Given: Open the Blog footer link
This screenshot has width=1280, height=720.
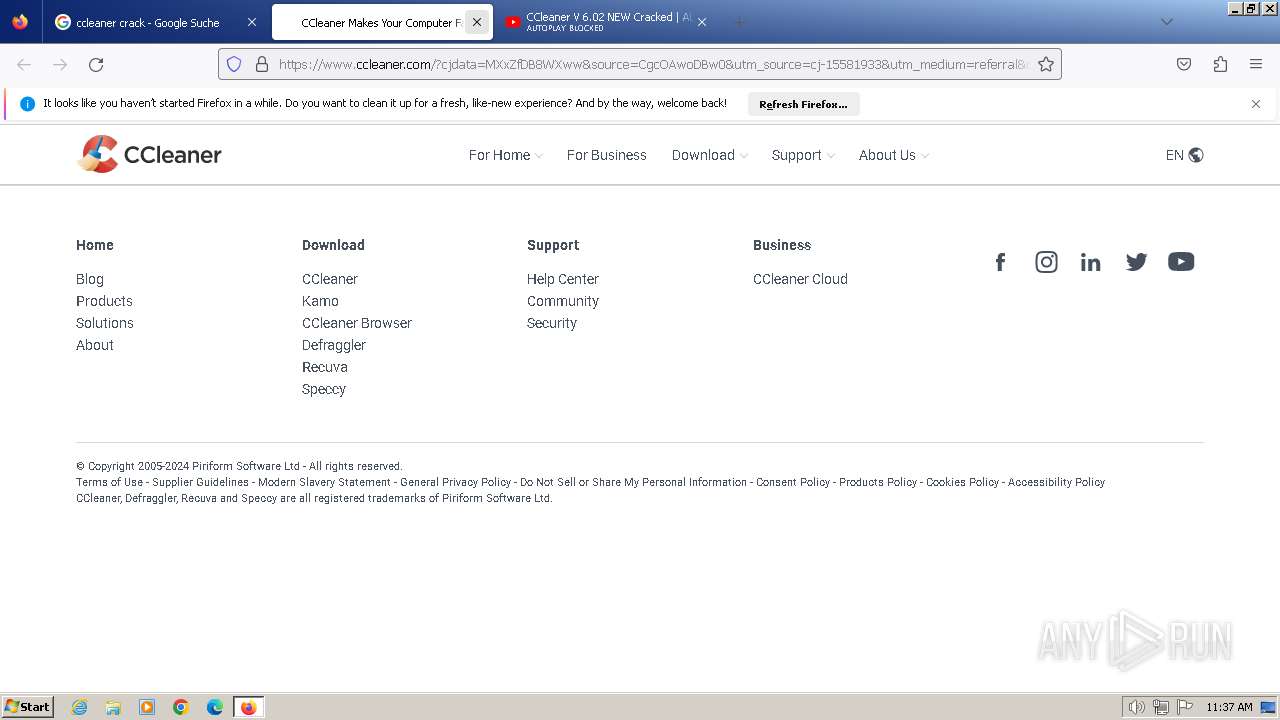Looking at the screenshot, I should point(90,279).
